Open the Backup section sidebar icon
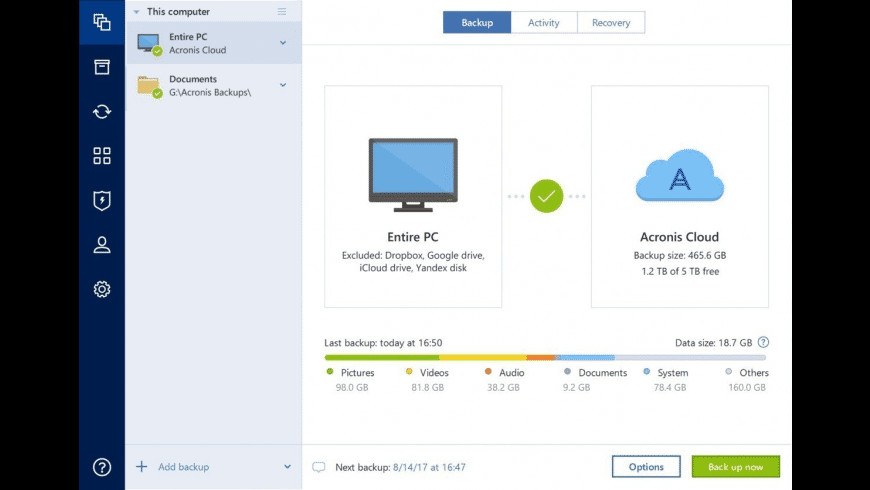 pos(102,22)
